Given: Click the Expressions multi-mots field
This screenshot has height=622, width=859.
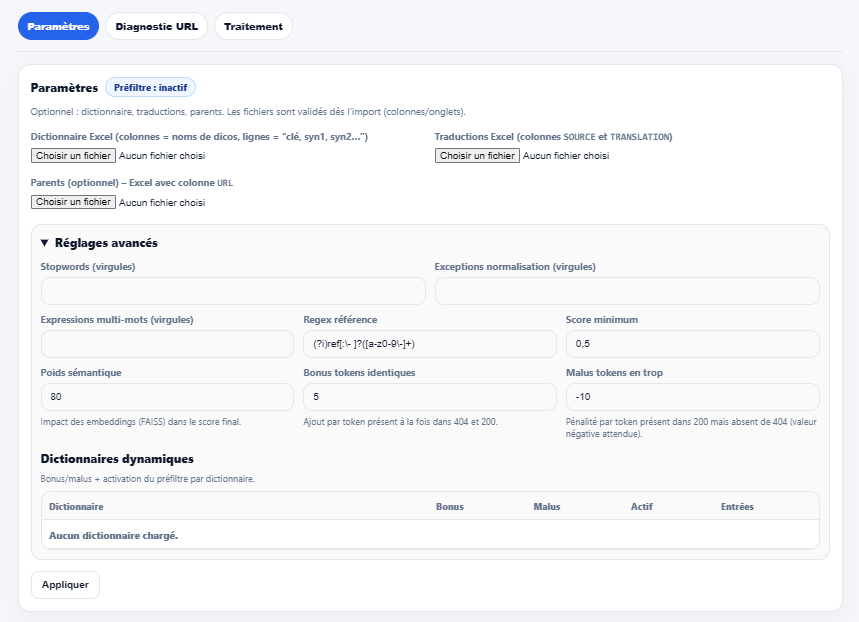Looking at the screenshot, I should click(167, 344).
